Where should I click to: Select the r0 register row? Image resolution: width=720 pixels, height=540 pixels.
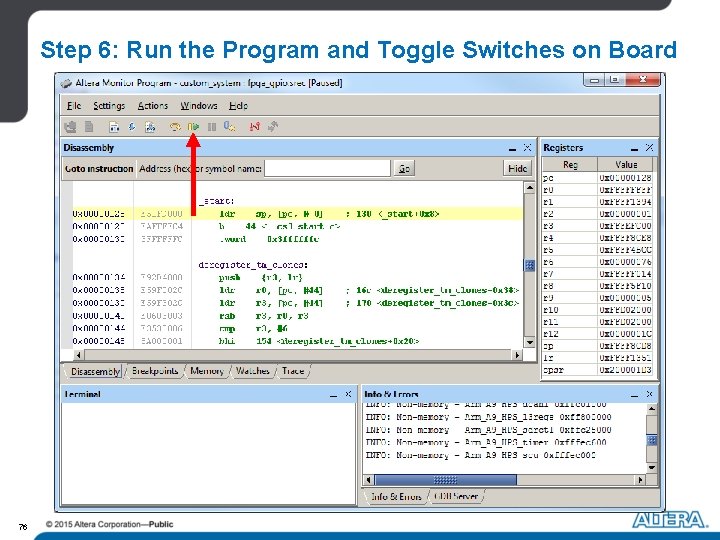click(x=597, y=190)
